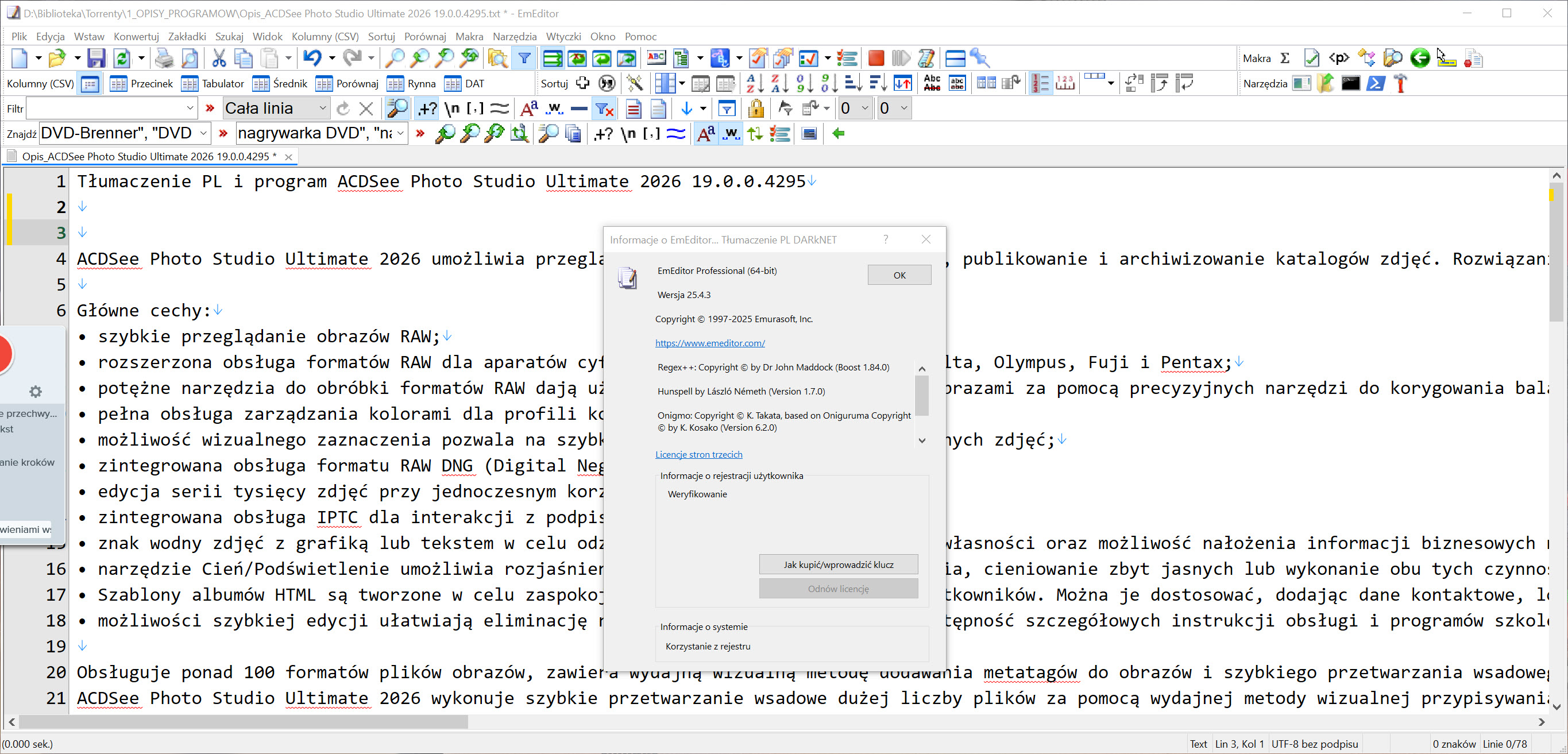
Task: Open the Cała linia dropdown
Action: (x=322, y=109)
